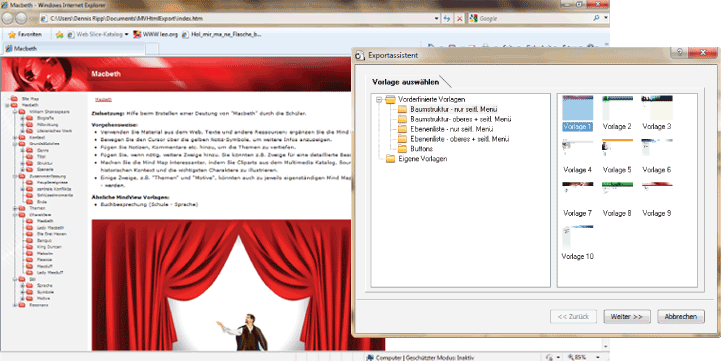Click the Google search magnifier icon

coord(596,18)
